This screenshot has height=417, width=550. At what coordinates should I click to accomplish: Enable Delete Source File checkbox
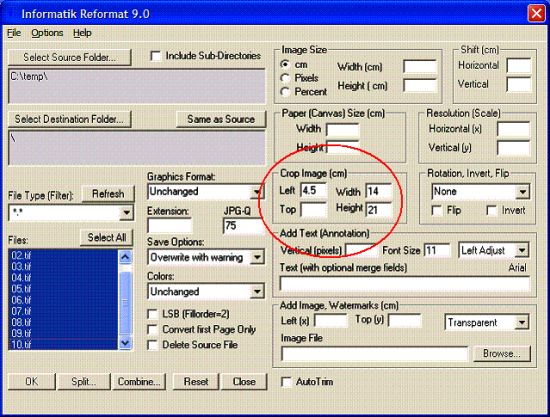[153, 345]
